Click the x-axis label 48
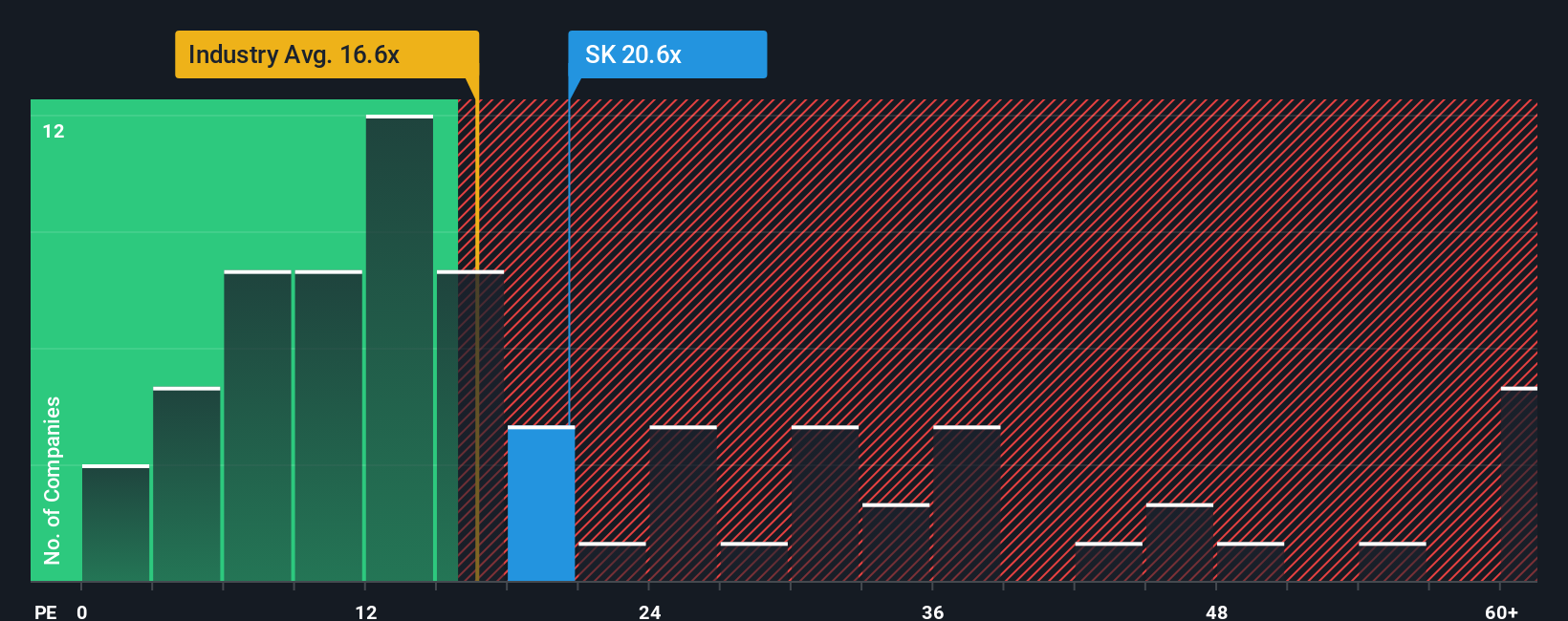The height and width of the screenshot is (621, 1568). pos(1216,611)
